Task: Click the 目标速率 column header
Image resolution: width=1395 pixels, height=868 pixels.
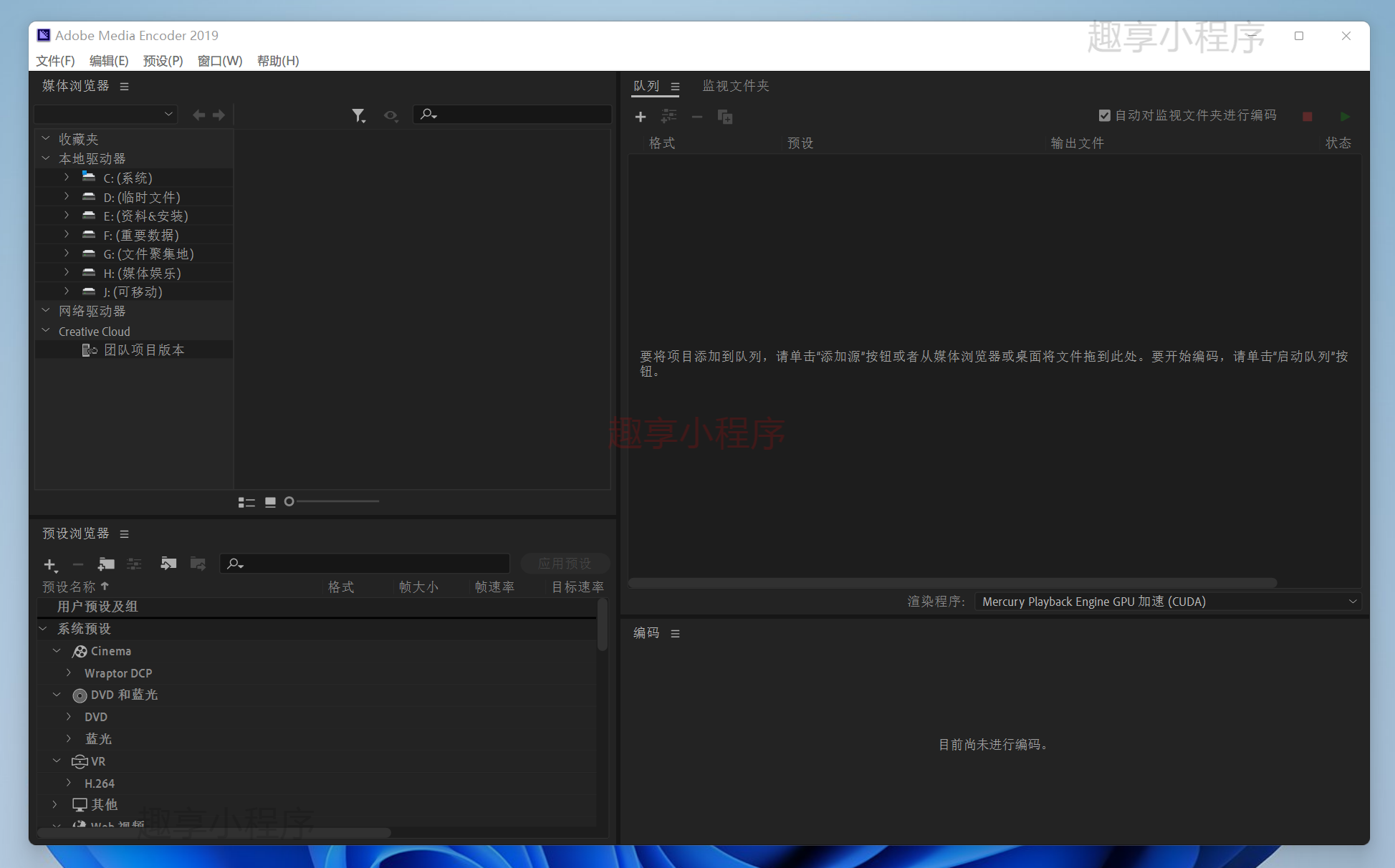Action: (577, 587)
